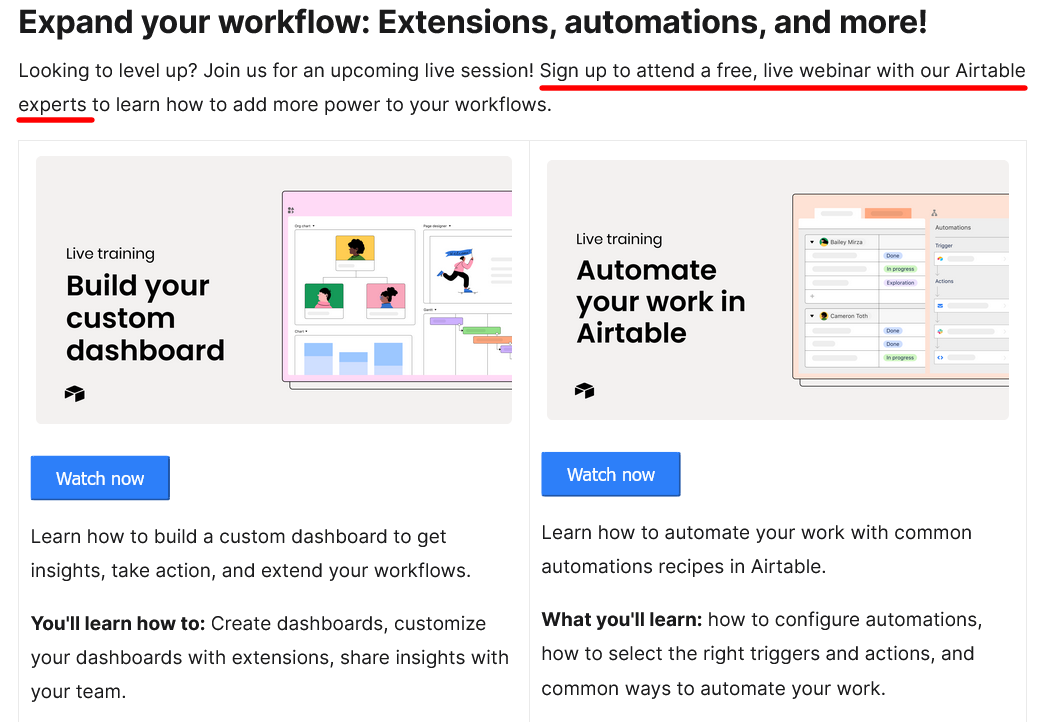This screenshot has width=1060, height=722.
Task: Click the "Automate your work in Airtable" title text
Action: (x=660, y=302)
